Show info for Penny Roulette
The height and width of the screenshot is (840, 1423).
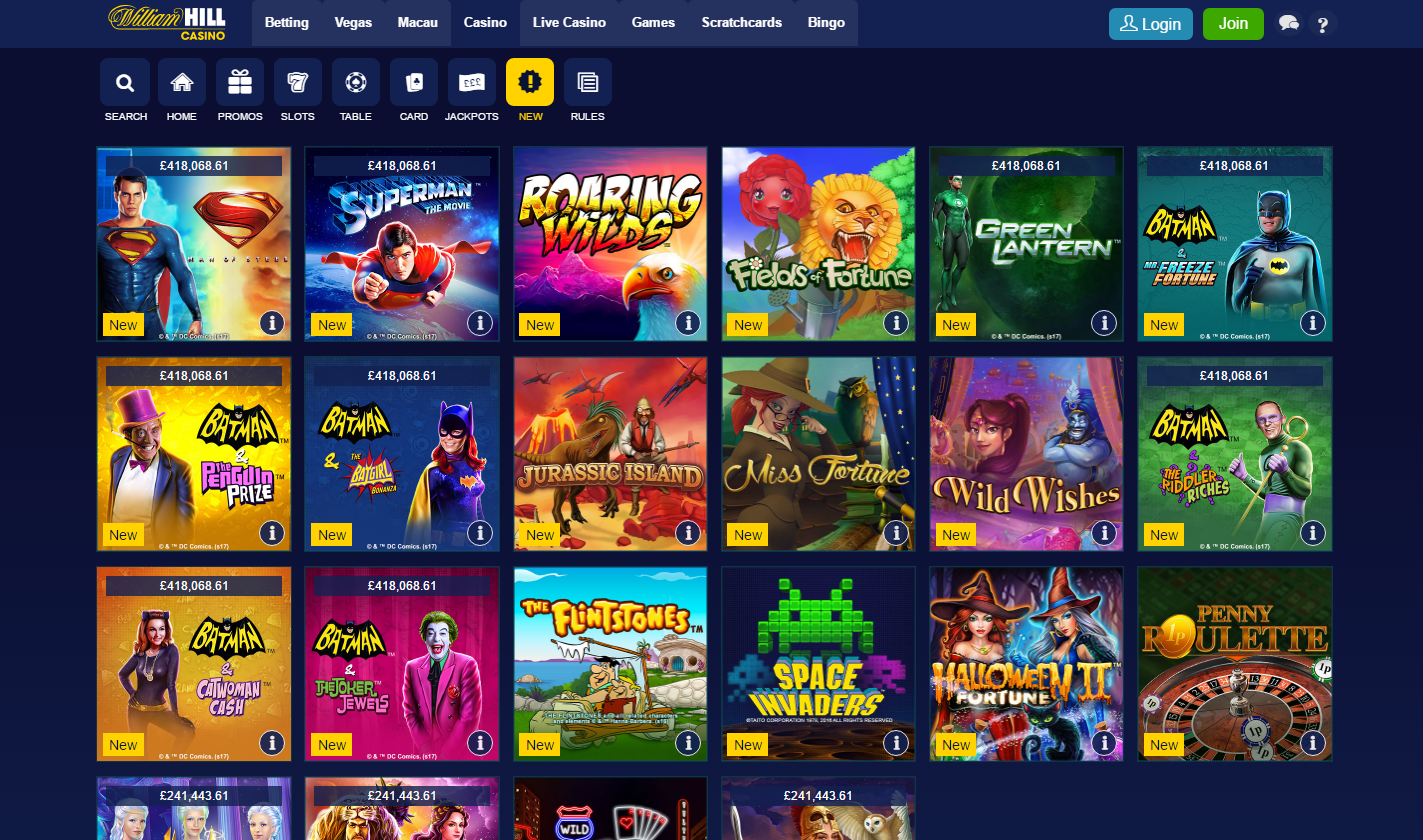[x=1312, y=743]
